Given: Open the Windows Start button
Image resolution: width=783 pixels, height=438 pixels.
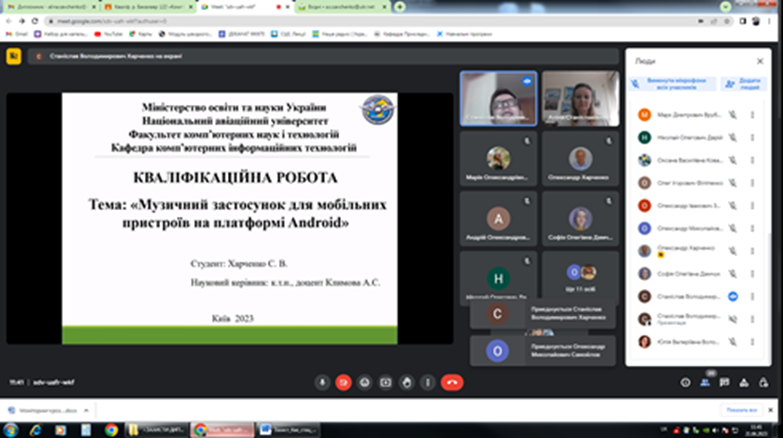Looking at the screenshot, I should coord(10,430).
